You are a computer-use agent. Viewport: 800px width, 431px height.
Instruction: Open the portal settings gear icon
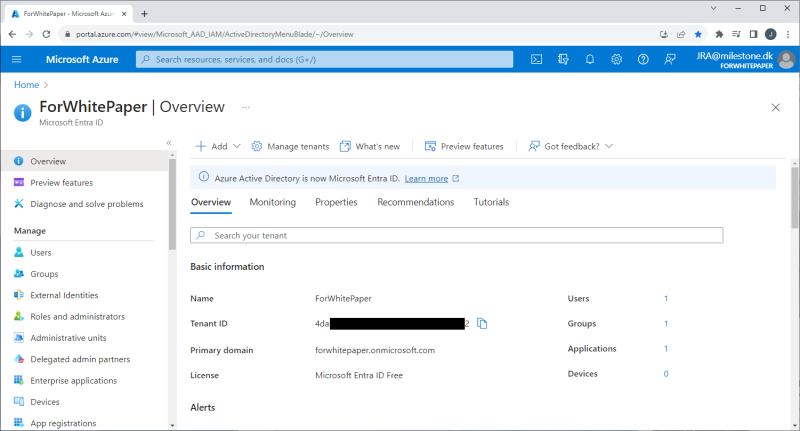617,59
